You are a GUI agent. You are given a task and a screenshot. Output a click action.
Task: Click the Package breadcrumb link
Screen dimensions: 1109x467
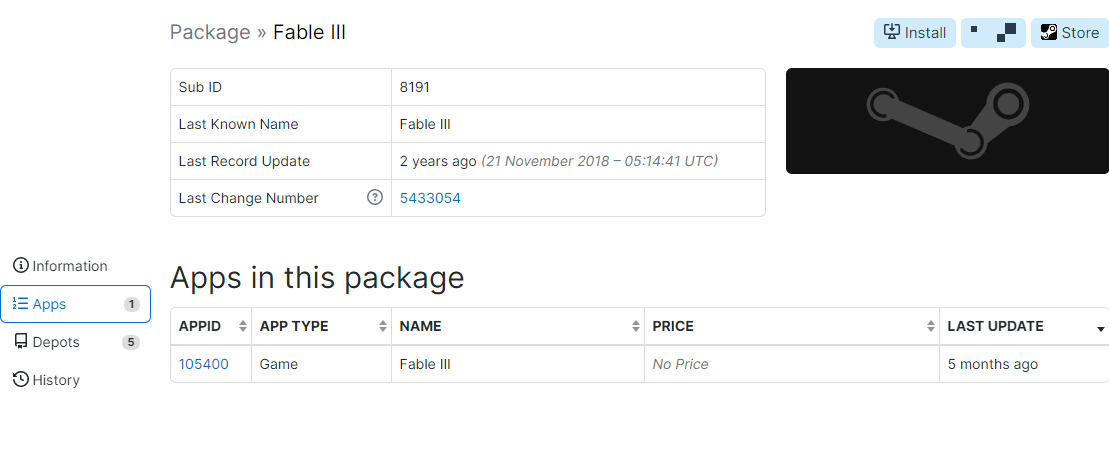point(210,33)
